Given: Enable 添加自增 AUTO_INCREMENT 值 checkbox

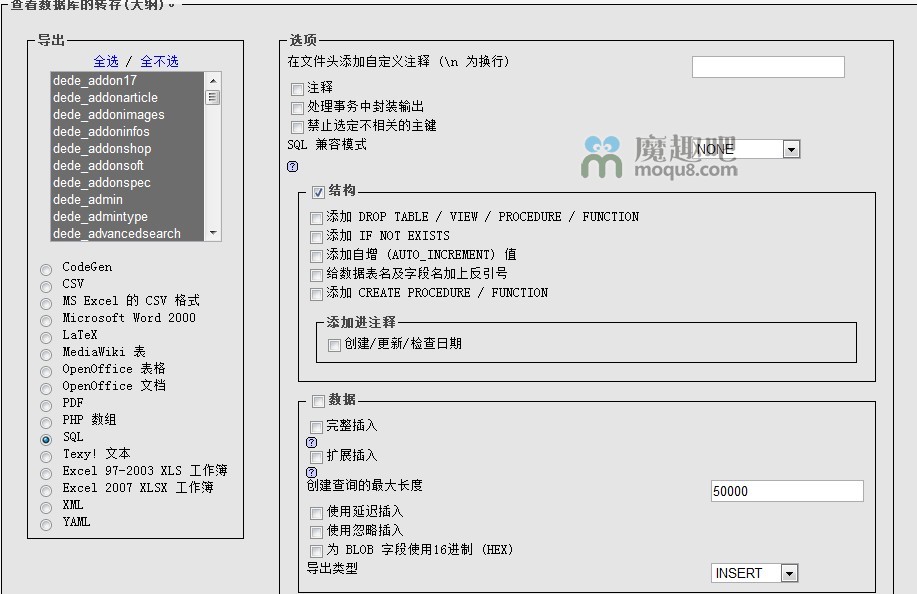Looking at the screenshot, I should [316, 256].
